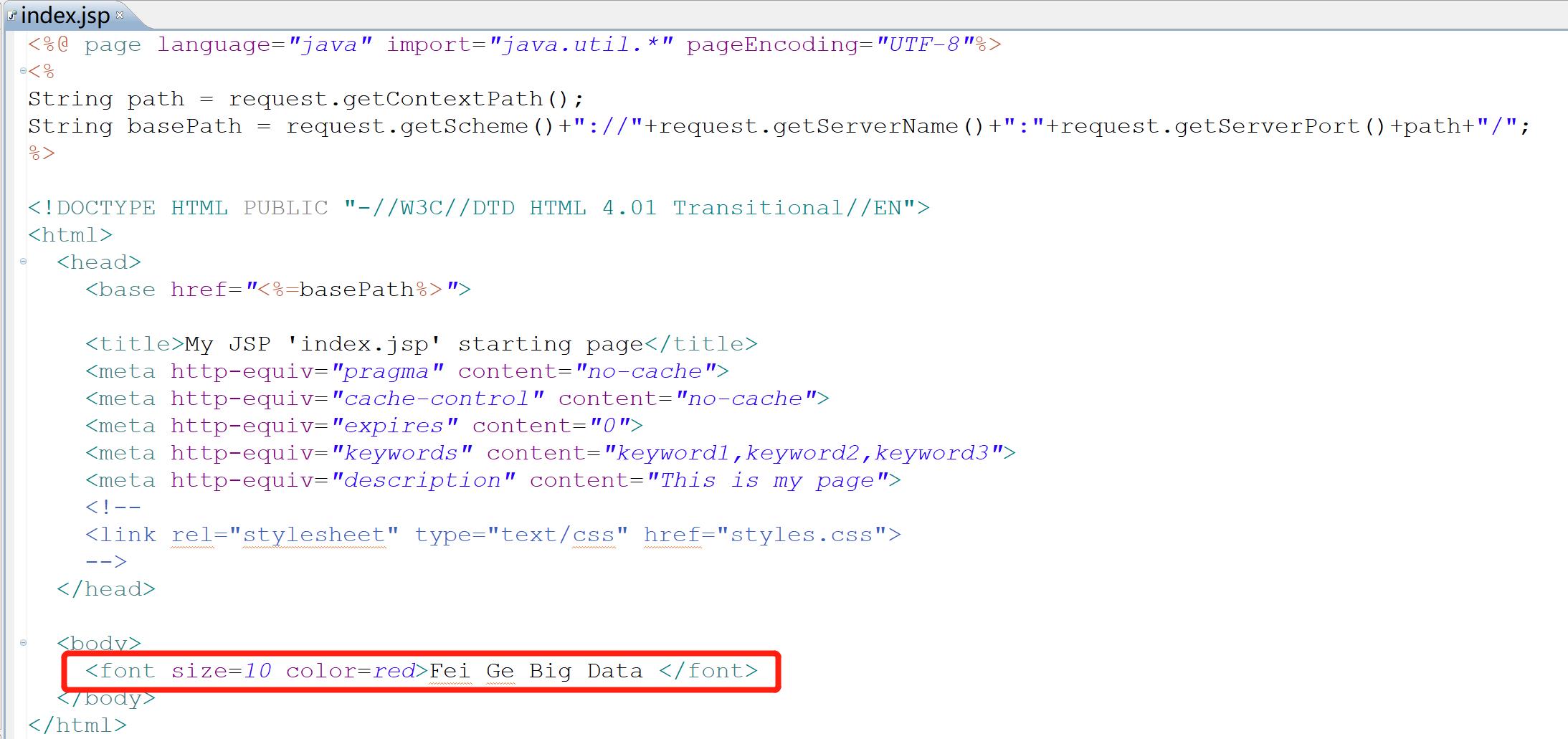This screenshot has width=1568, height=739.
Task: Click the "description" http-equiv value
Action: pyautogui.click(x=422, y=480)
